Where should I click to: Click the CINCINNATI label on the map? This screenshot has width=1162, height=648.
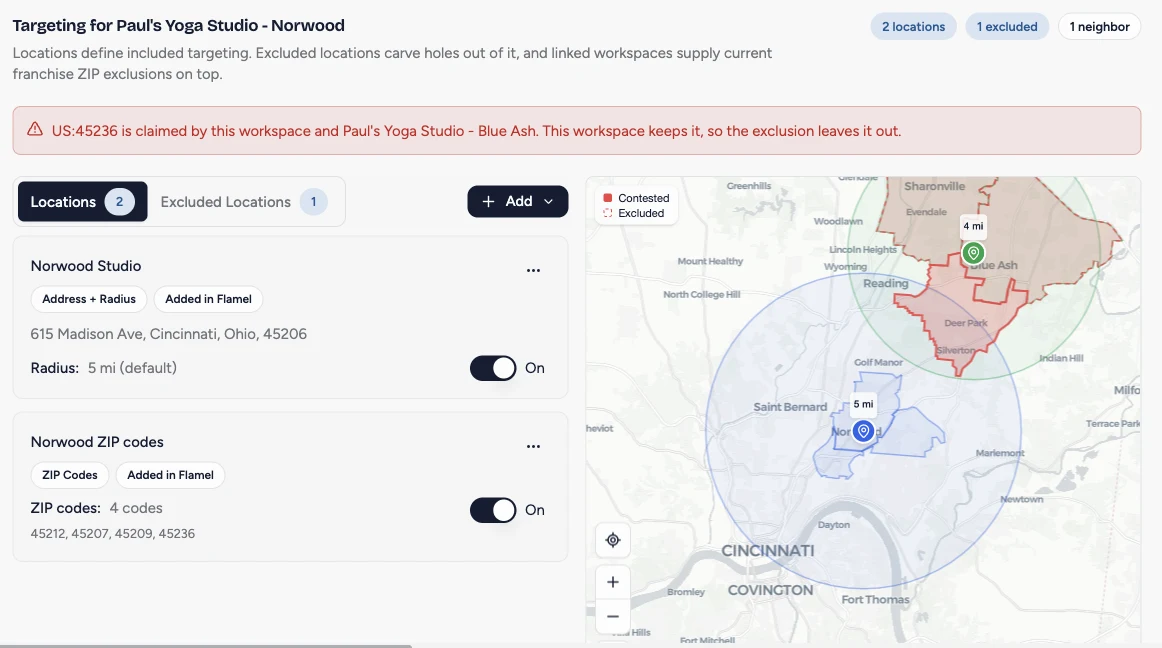[768, 551]
